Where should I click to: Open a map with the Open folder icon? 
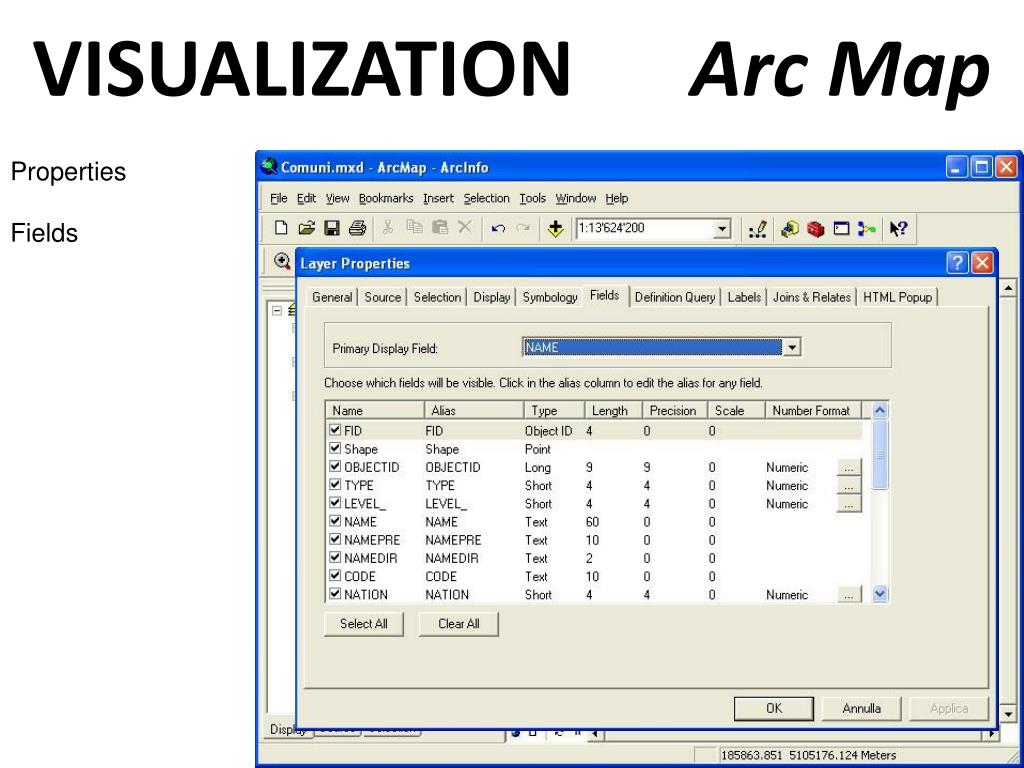click(306, 228)
